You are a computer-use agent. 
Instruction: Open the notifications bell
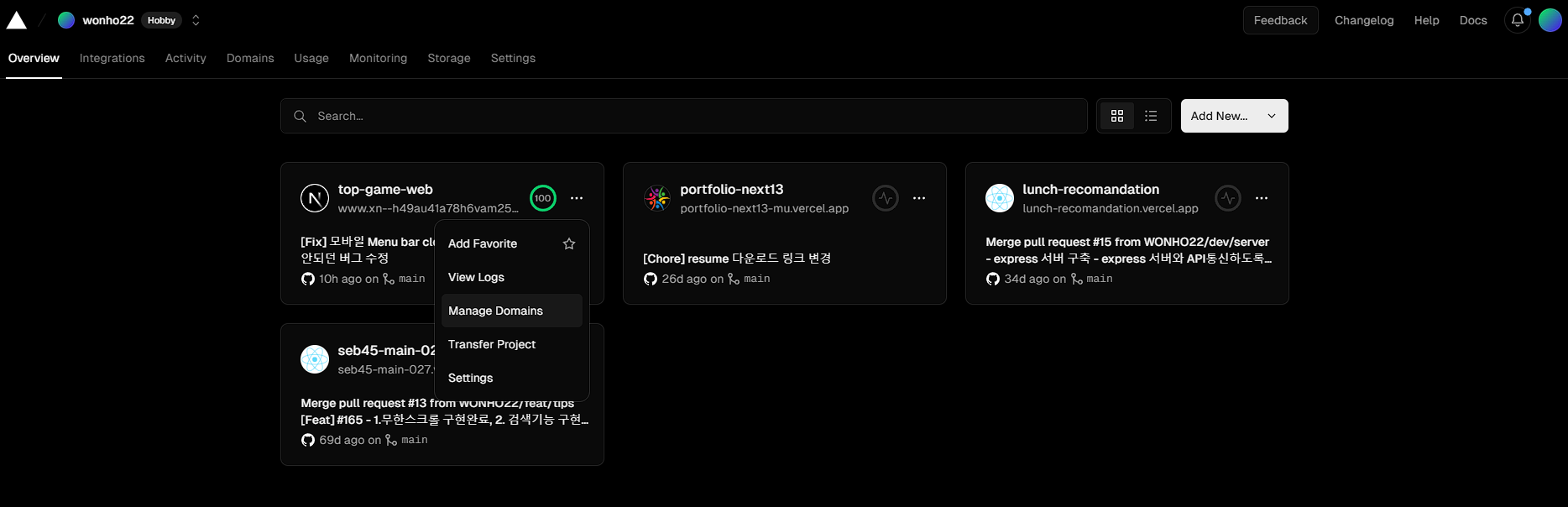(x=1518, y=20)
